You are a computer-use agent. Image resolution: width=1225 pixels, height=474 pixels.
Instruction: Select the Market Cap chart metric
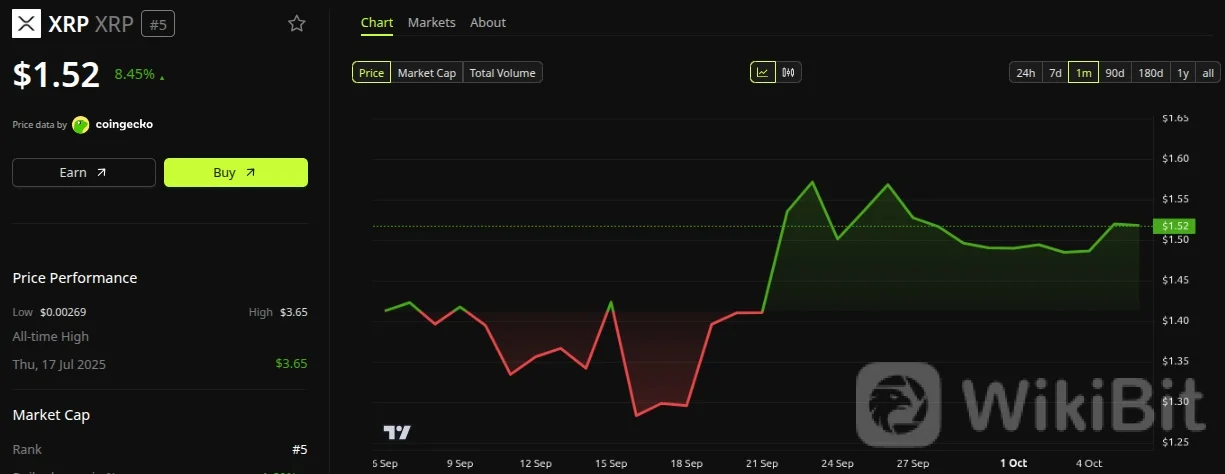point(427,73)
